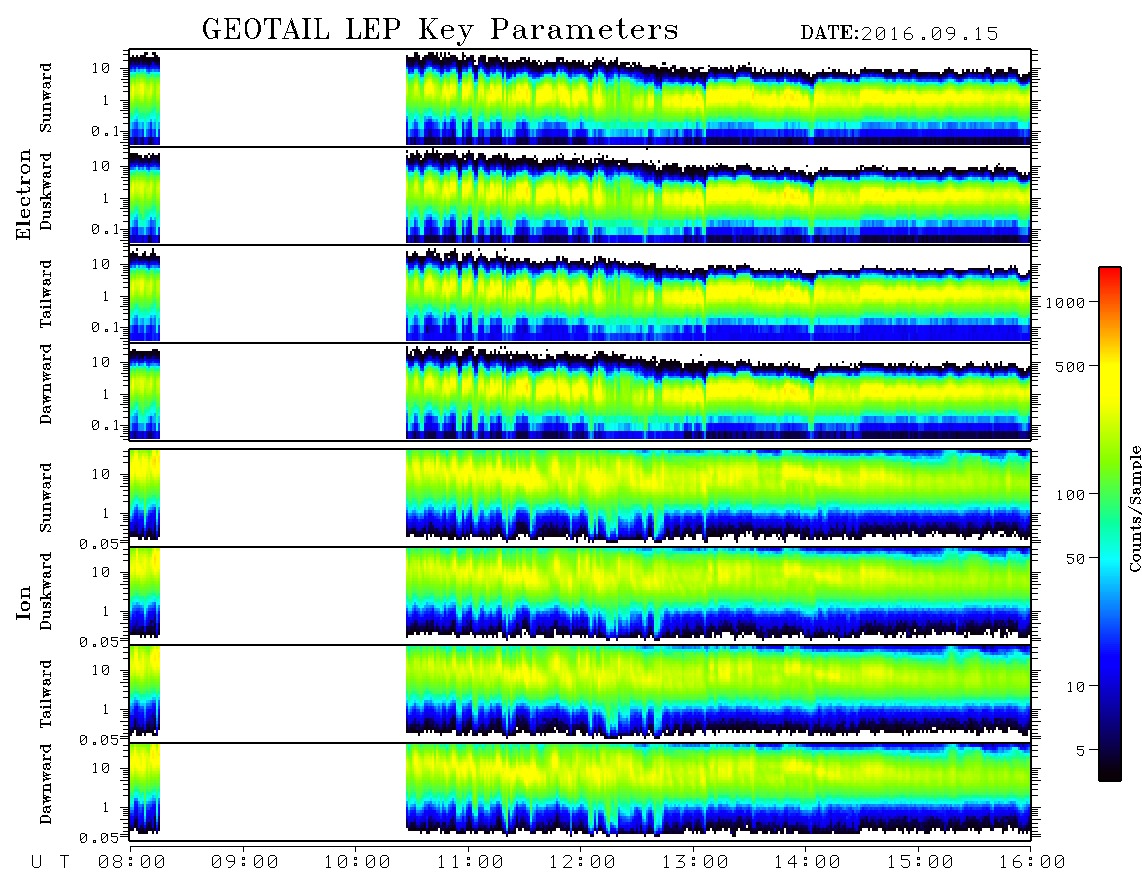
Task: Select the Ion Tailward panel label
Action: point(46,694)
